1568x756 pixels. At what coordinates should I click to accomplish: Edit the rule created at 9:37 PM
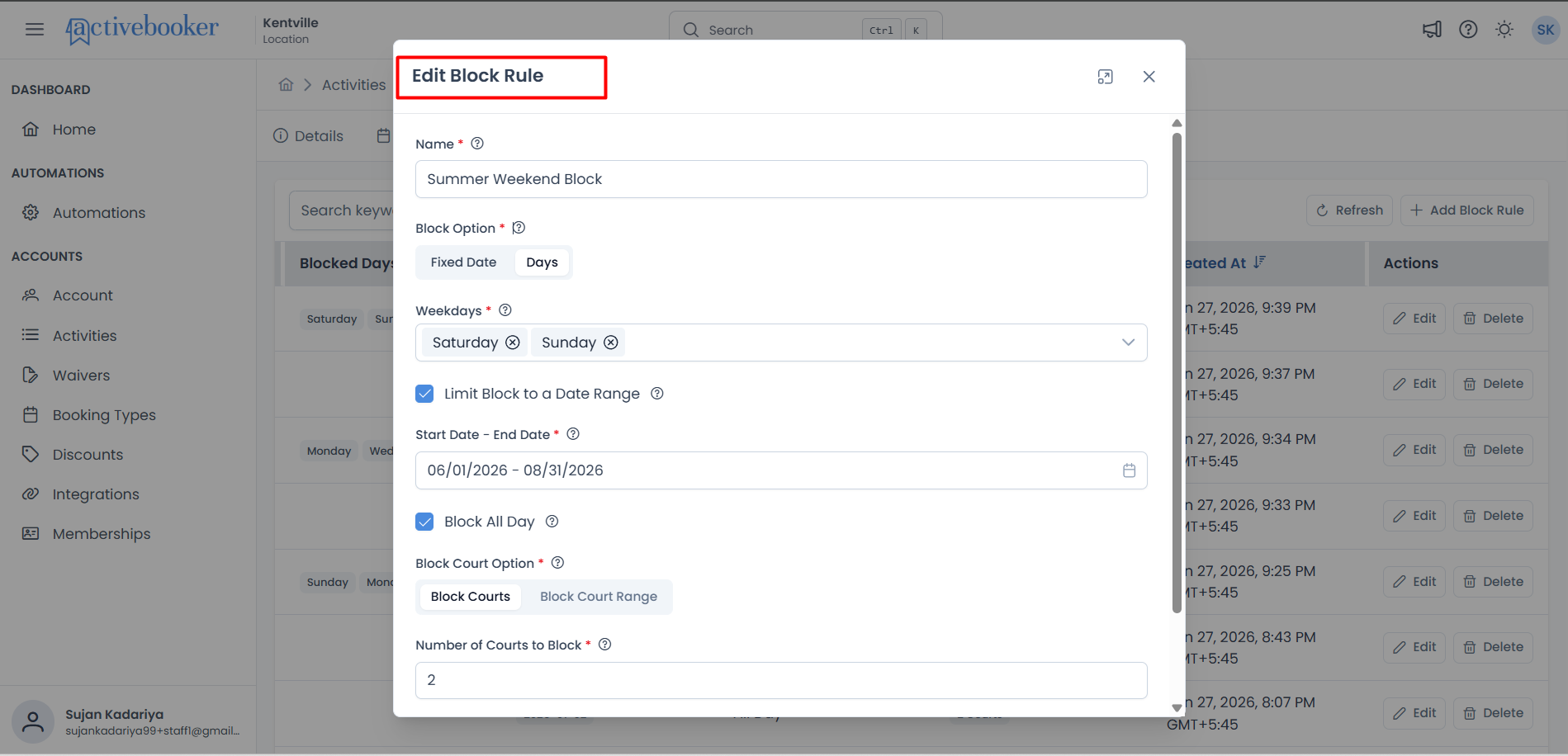click(1414, 384)
